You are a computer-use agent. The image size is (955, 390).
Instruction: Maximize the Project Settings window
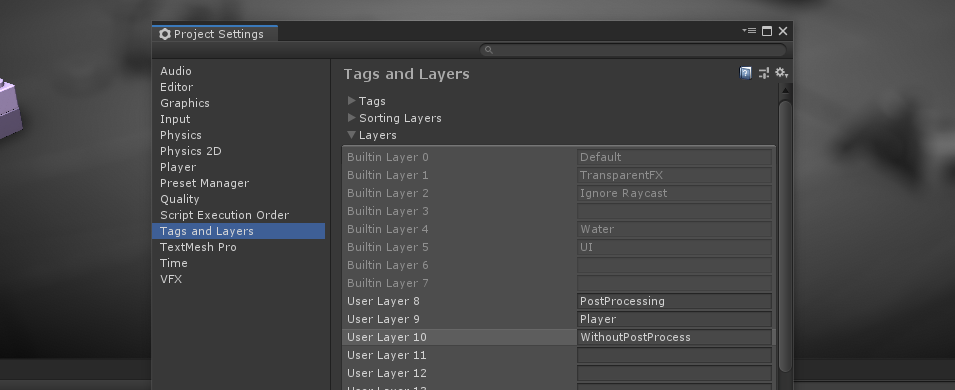(x=767, y=30)
